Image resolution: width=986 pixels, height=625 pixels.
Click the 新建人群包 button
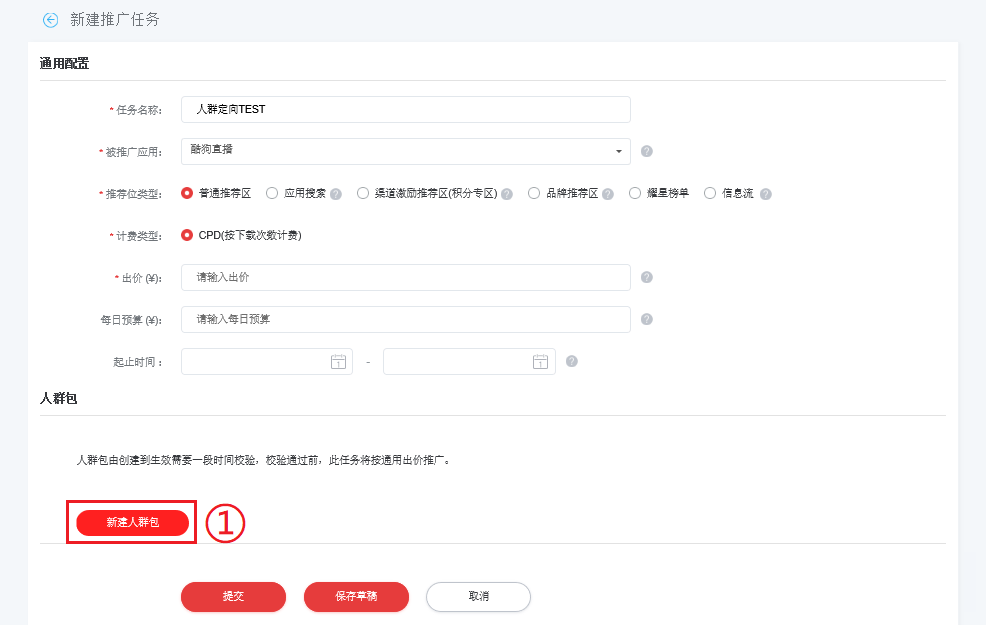[x=131, y=522]
